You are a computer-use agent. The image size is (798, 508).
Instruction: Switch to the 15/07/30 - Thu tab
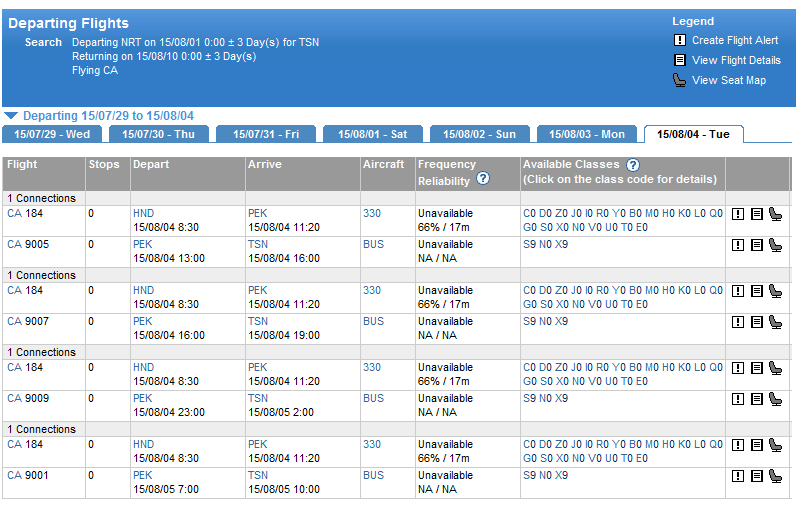158,134
